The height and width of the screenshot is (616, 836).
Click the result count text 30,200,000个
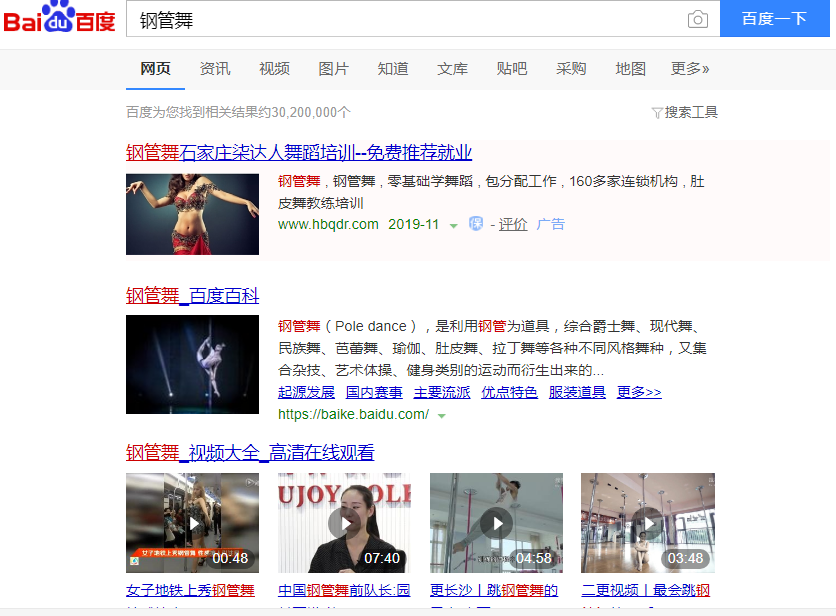point(311,113)
